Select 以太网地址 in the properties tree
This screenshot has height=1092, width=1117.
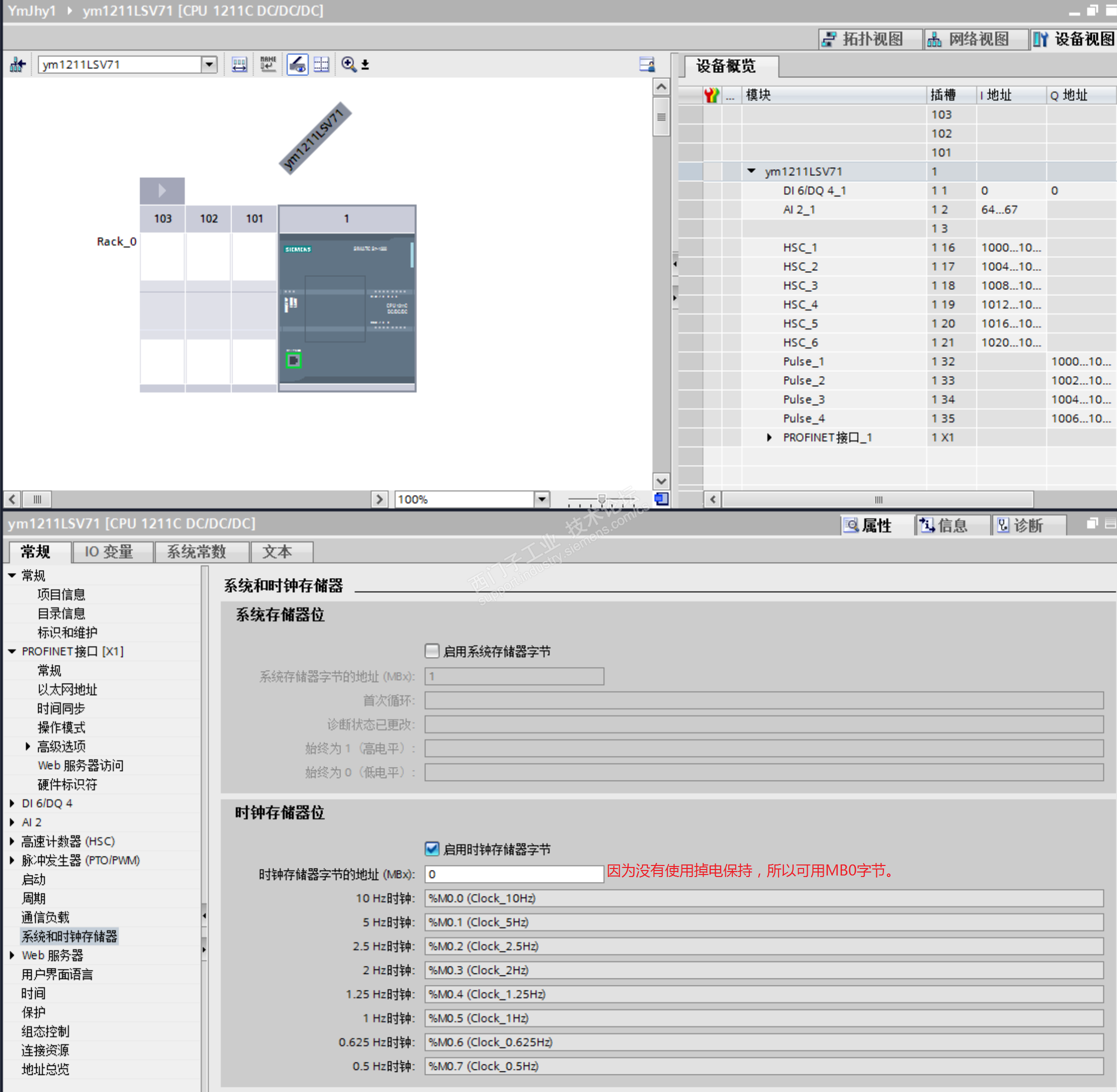pos(67,689)
